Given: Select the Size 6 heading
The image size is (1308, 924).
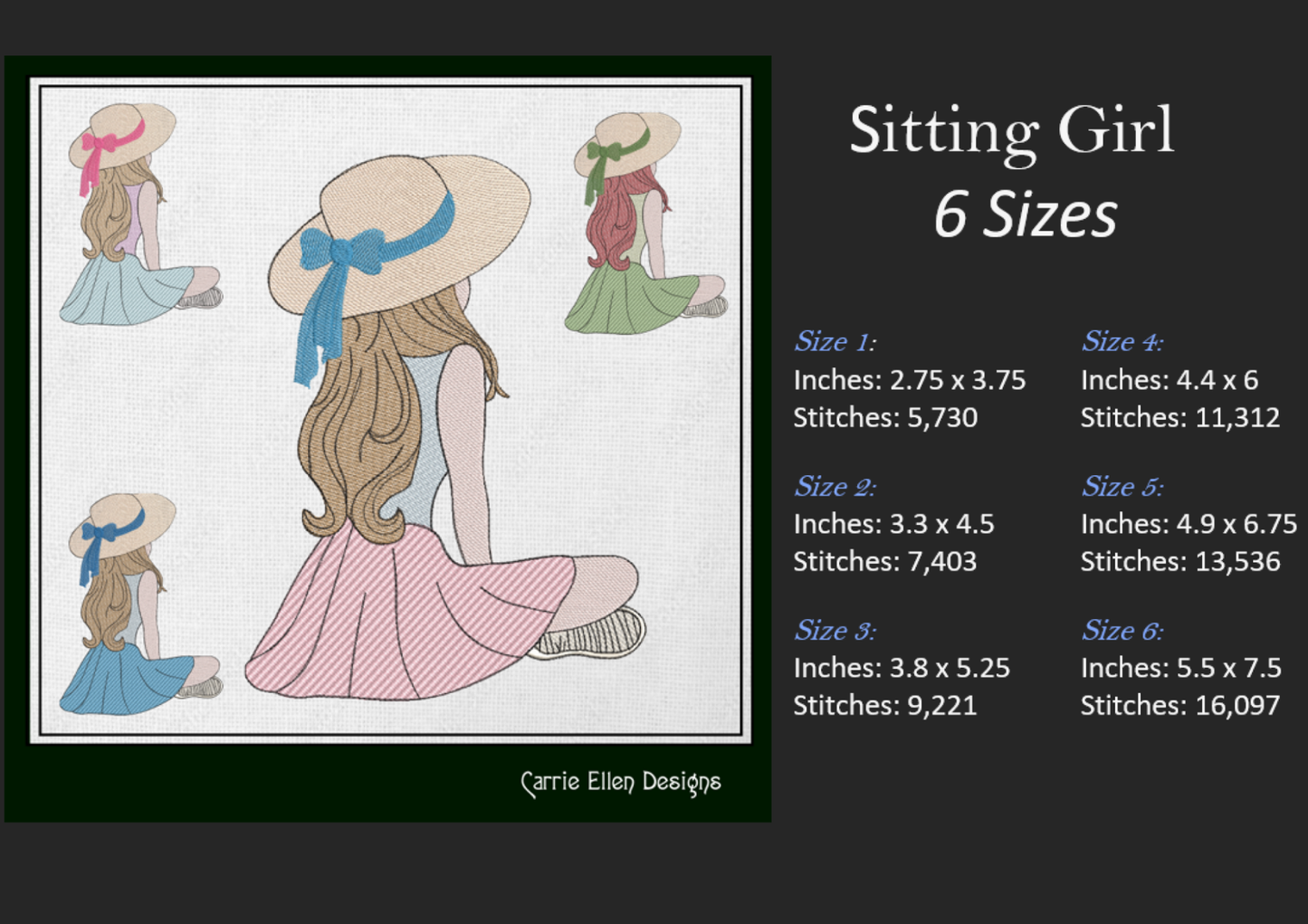Looking at the screenshot, I should click(1122, 631).
